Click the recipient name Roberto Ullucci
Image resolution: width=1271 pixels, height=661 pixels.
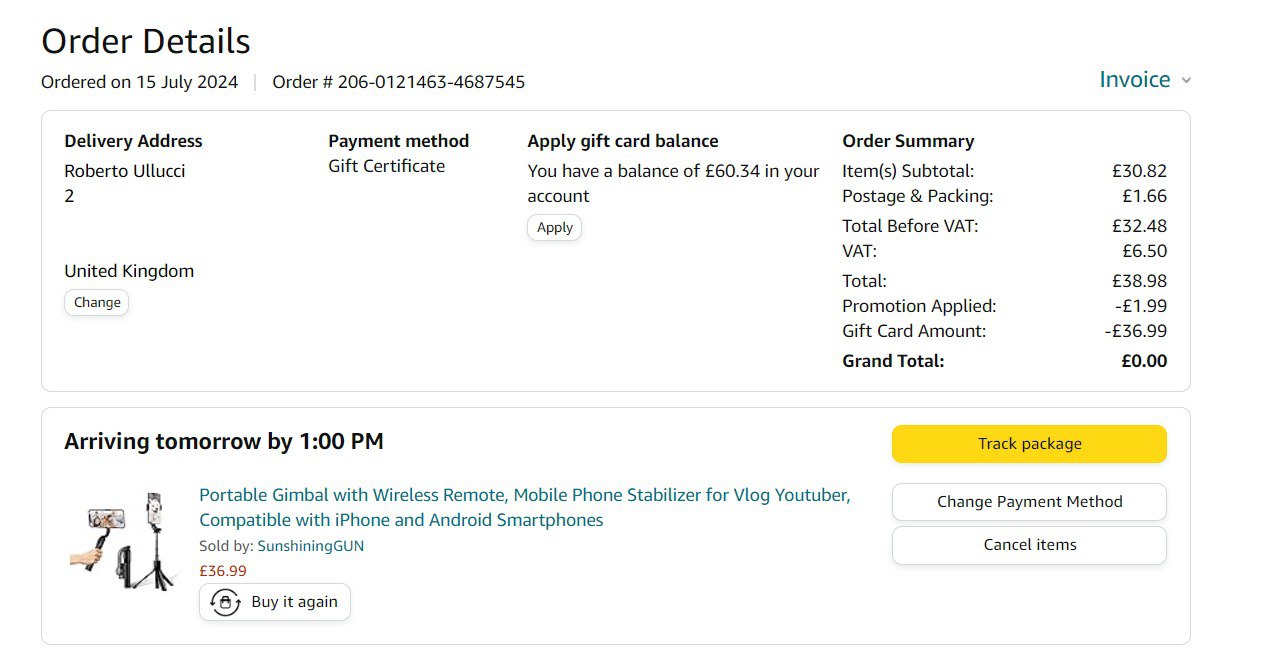pos(125,171)
